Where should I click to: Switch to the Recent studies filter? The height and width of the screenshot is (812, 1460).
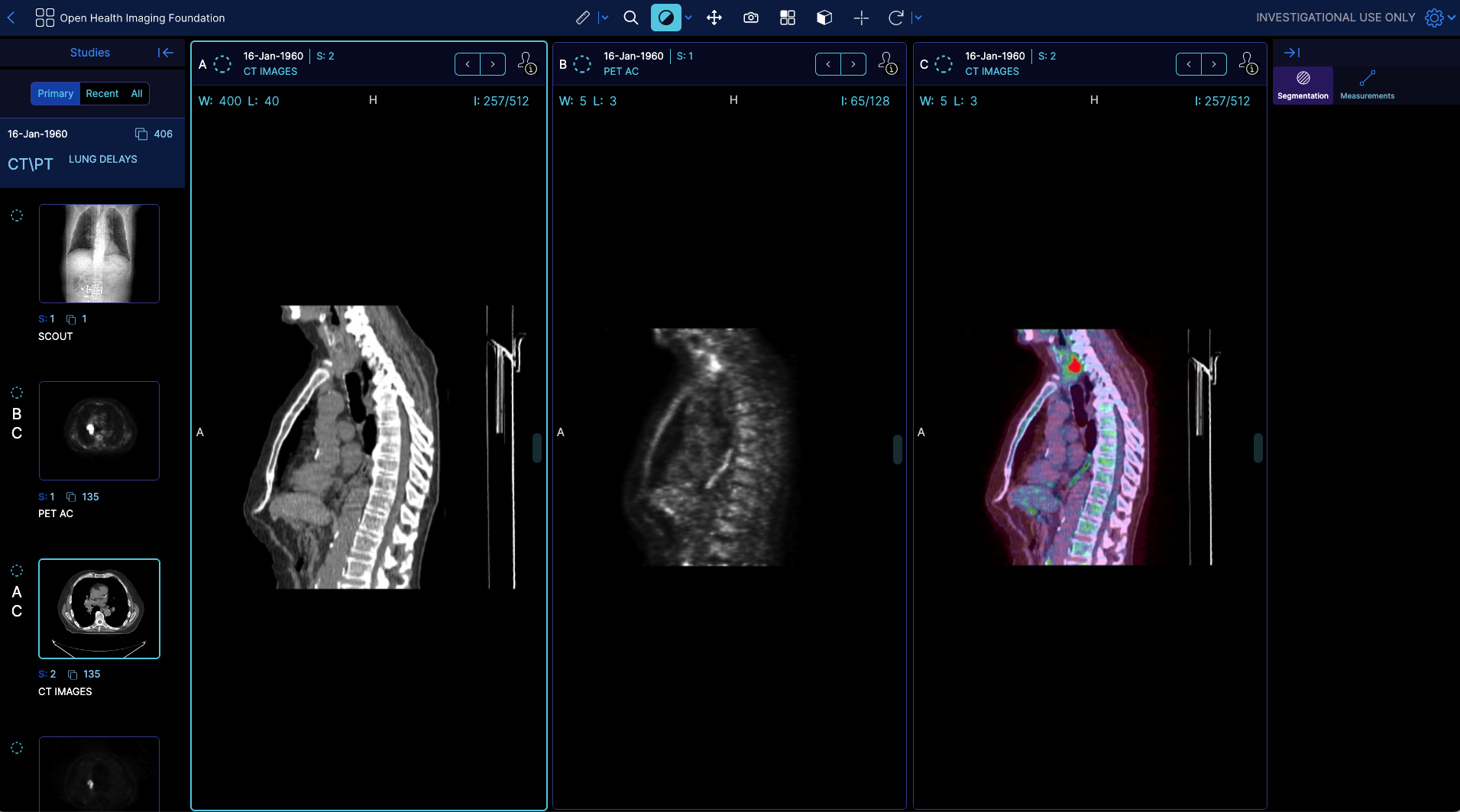coord(102,93)
